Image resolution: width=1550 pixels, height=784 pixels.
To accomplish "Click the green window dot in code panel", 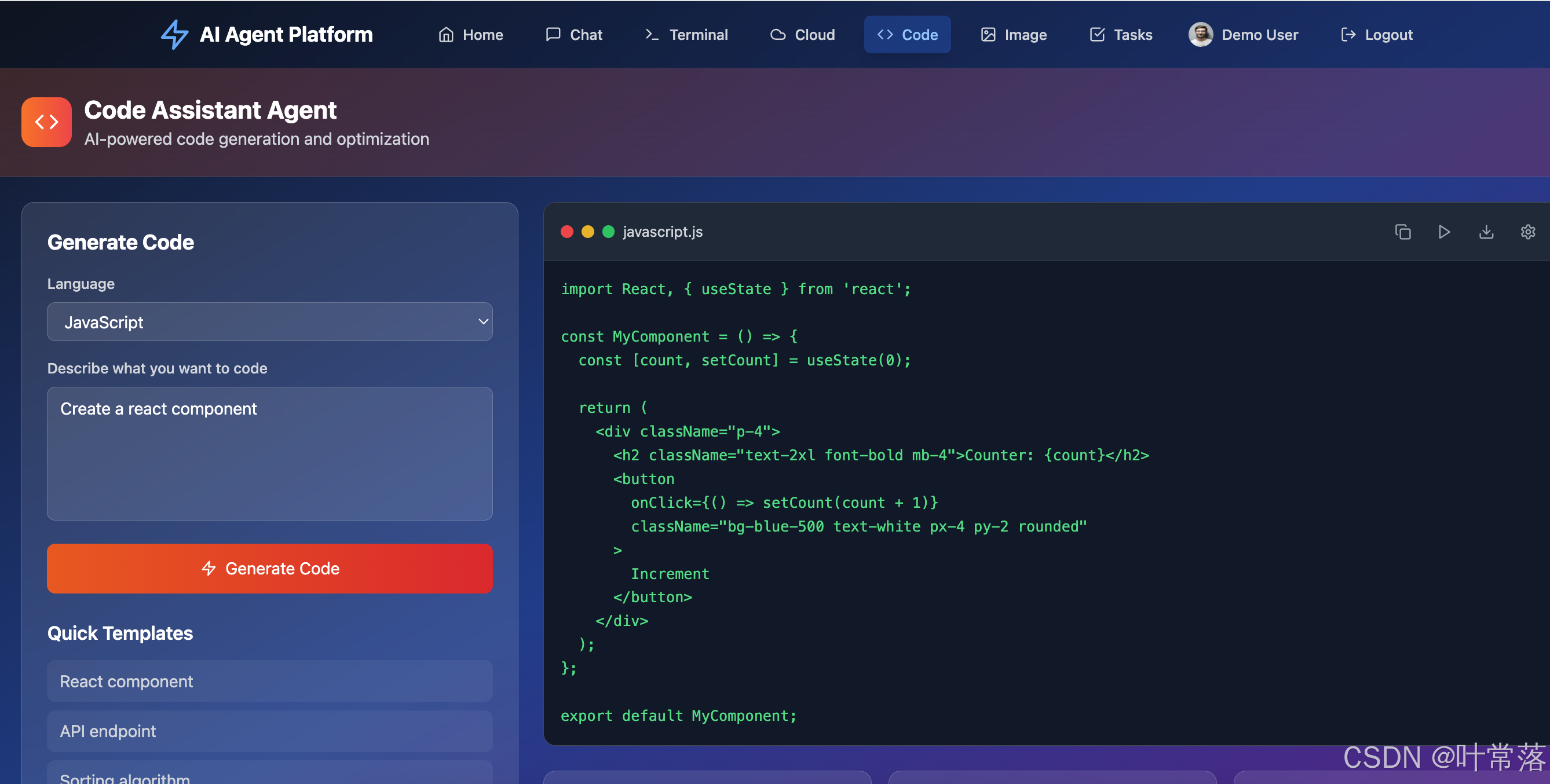I will tap(608, 232).
